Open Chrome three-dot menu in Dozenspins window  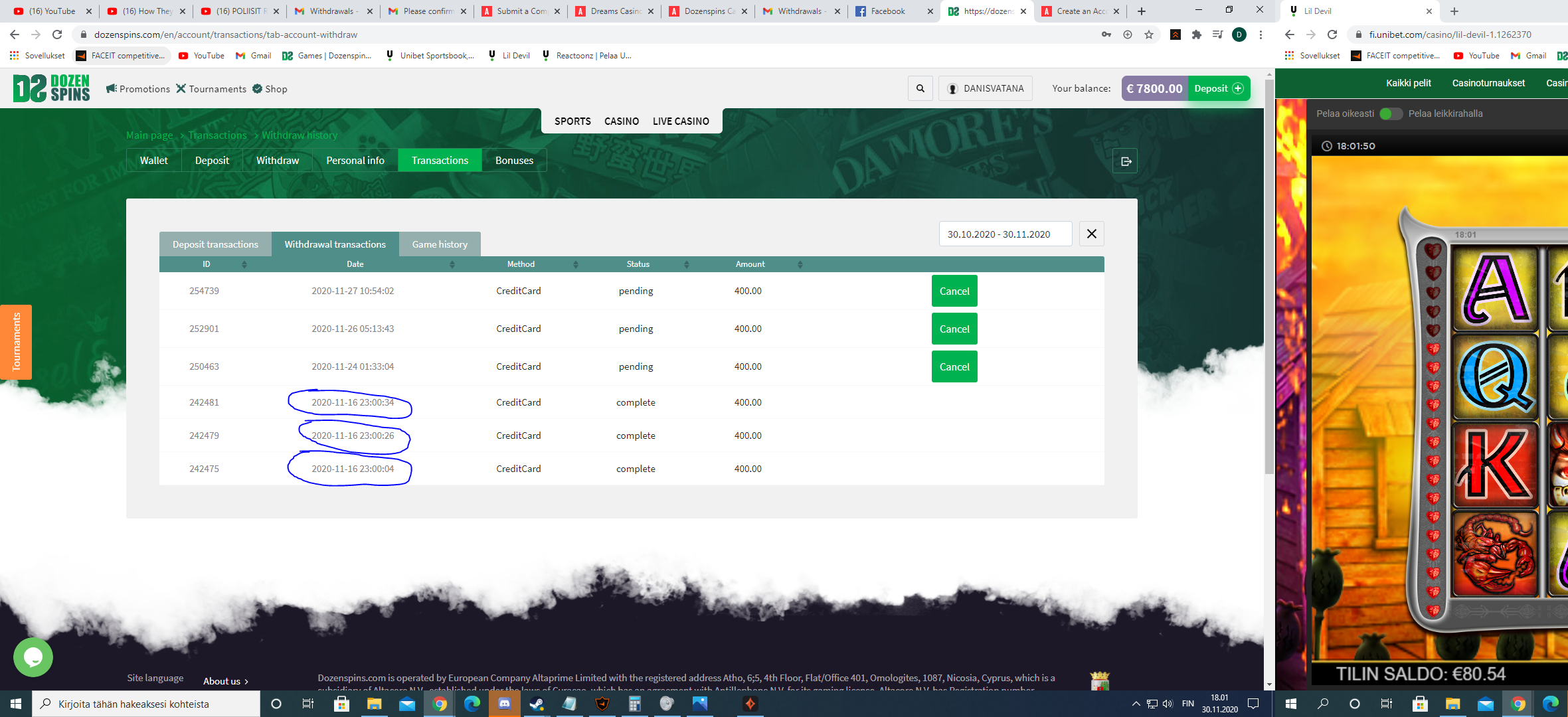(1261, 35)
